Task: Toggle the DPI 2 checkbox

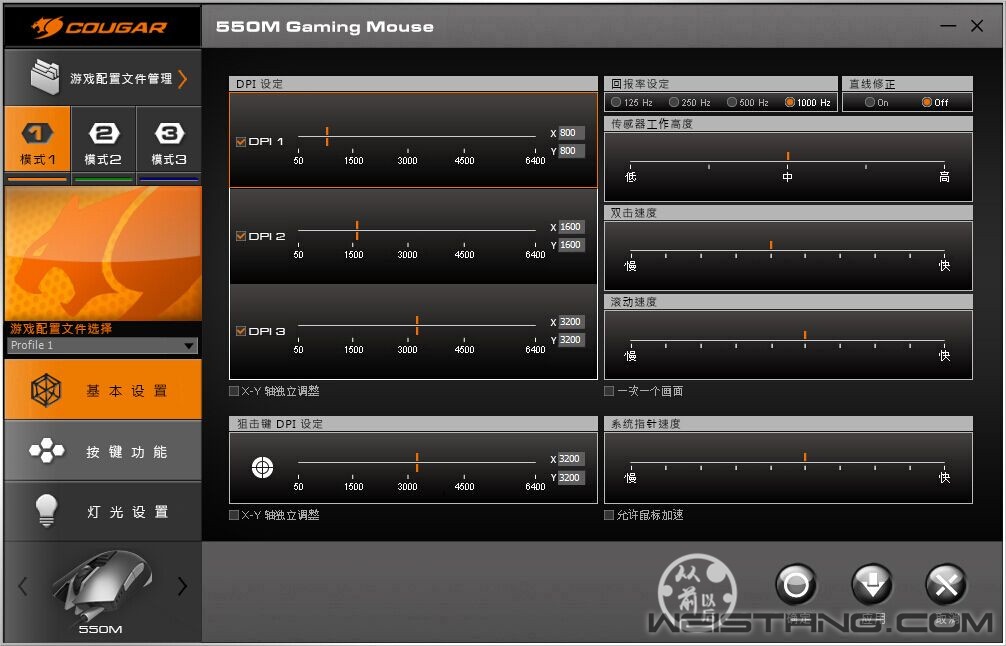Action: point(241,236)
